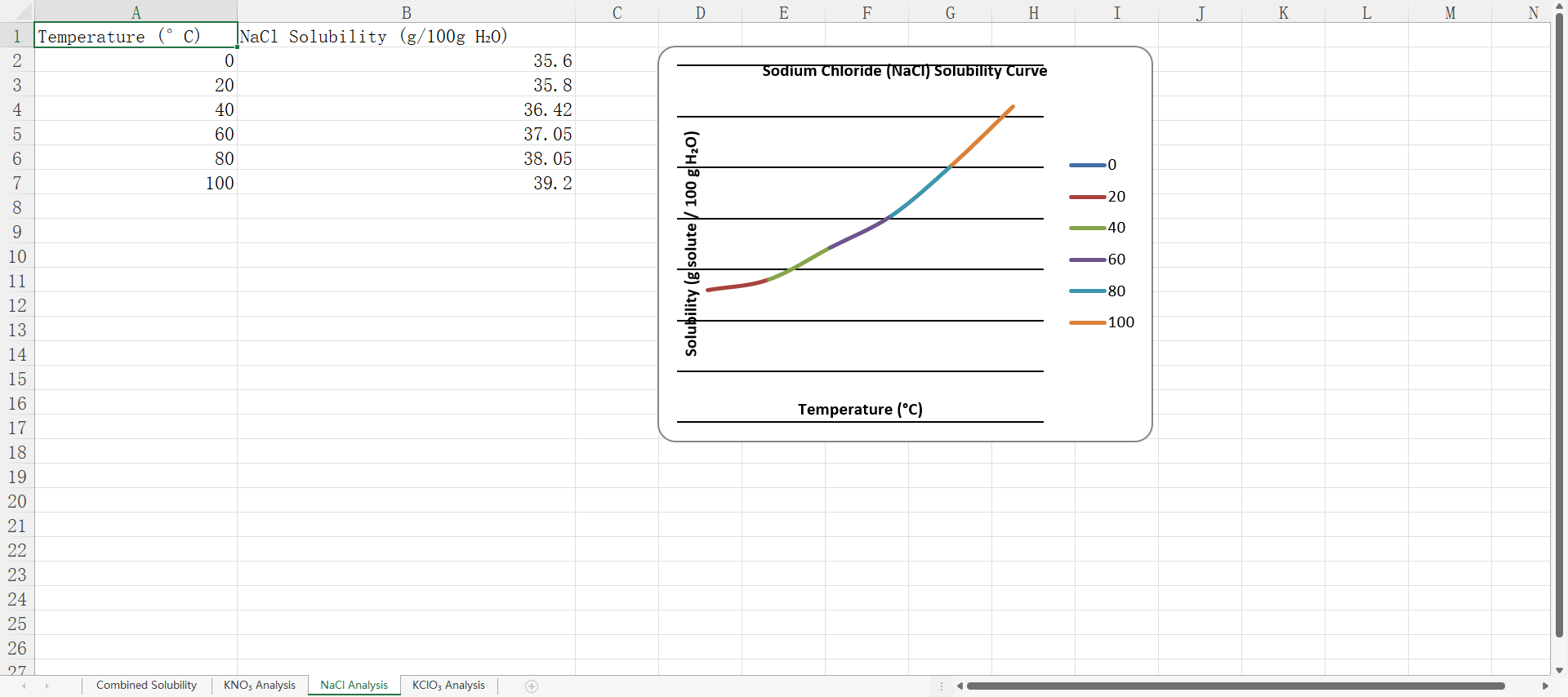Select column C header
This screenshot has width=1568, height=697.
pyautogui.click(x=617, y=12)
